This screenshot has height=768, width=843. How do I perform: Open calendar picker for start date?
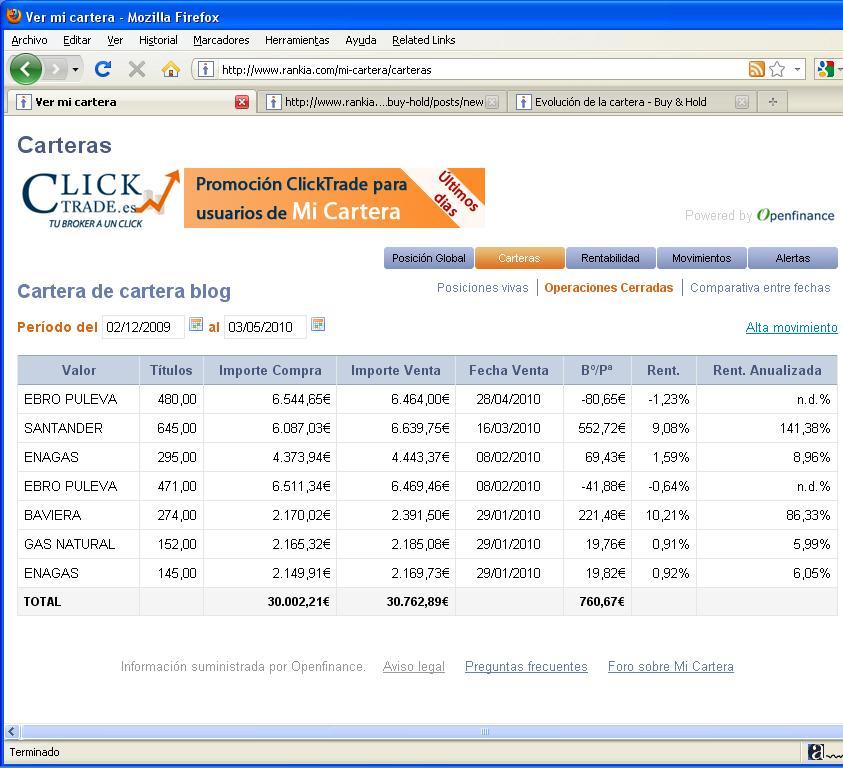(196, 325)
